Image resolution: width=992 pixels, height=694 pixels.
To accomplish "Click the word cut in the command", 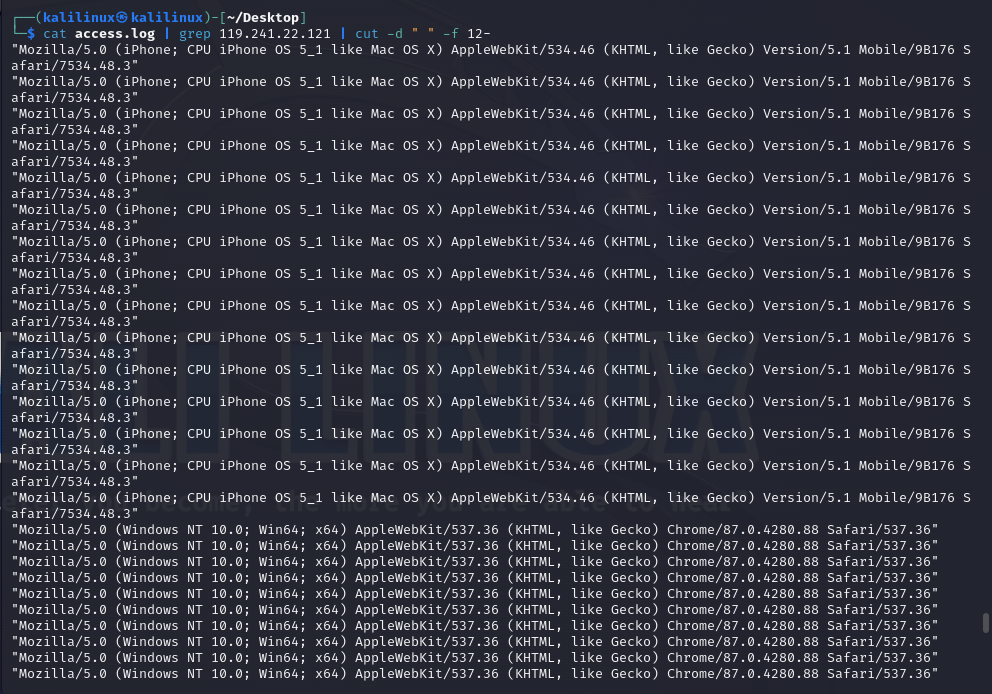I will pyautogui.click(x=366, y=34).
